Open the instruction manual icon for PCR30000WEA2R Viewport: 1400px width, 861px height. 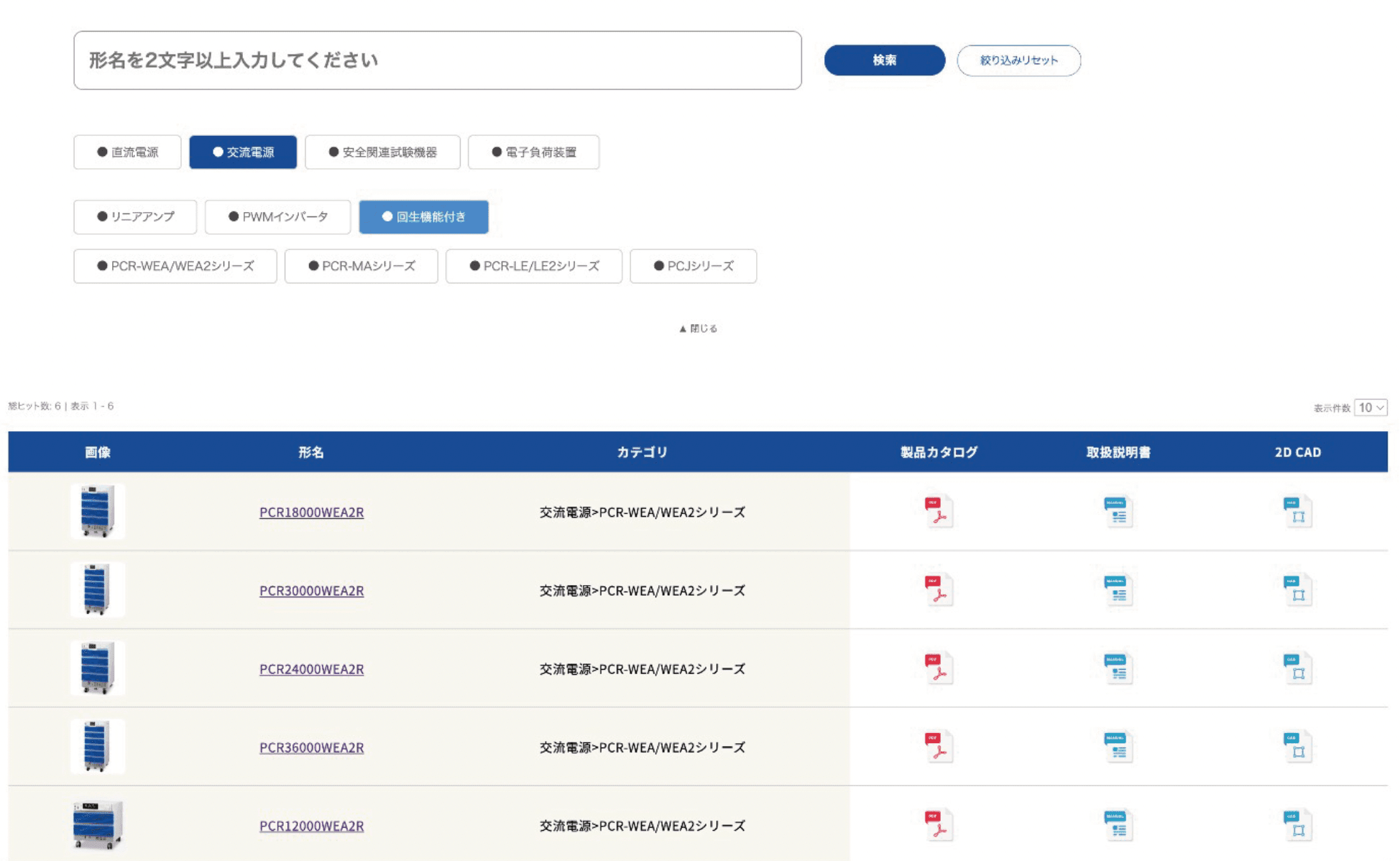click(1117, 590)
